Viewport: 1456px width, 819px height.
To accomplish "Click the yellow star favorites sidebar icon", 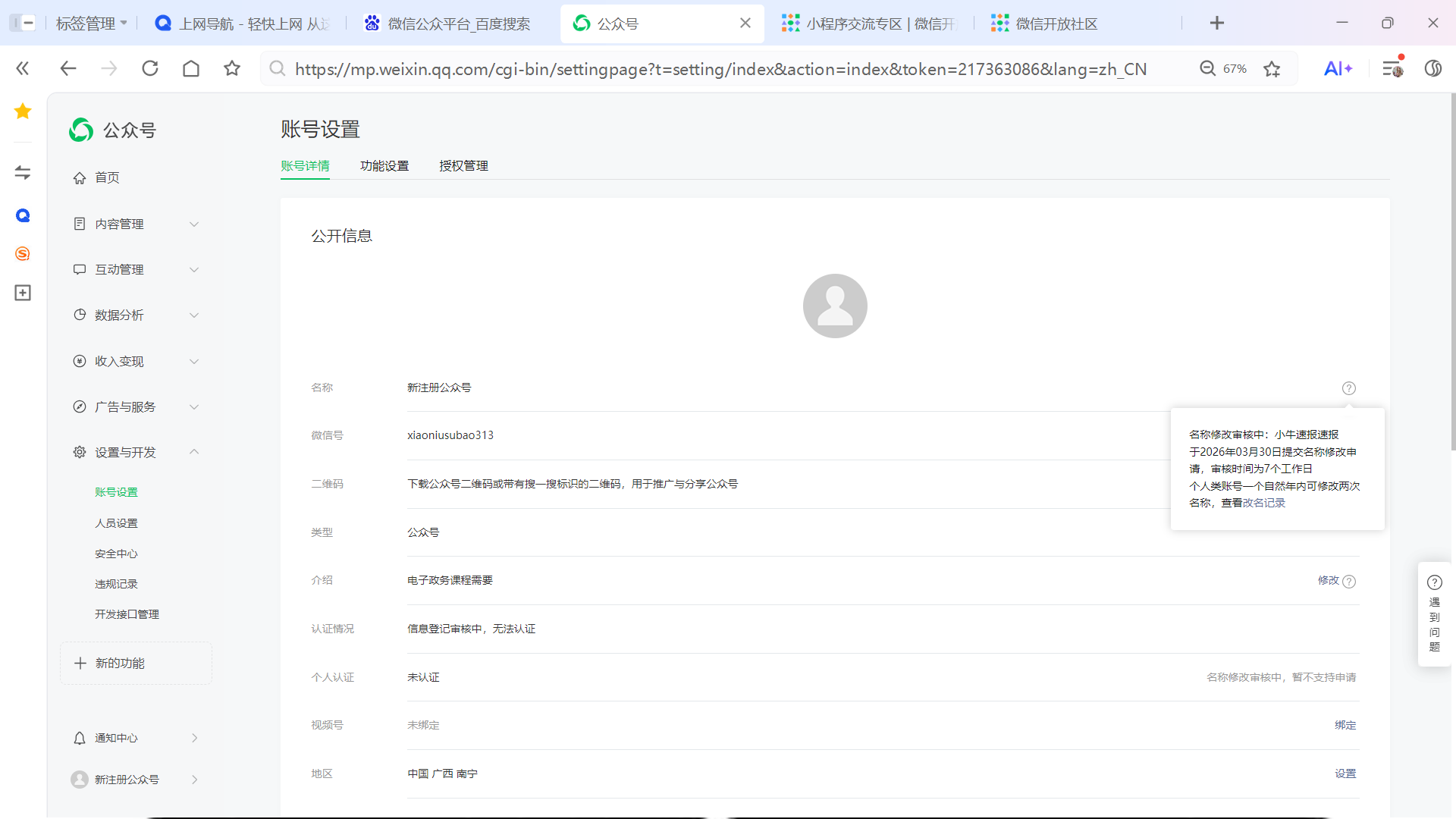I will pyautogui.click(x=23, y=111).
